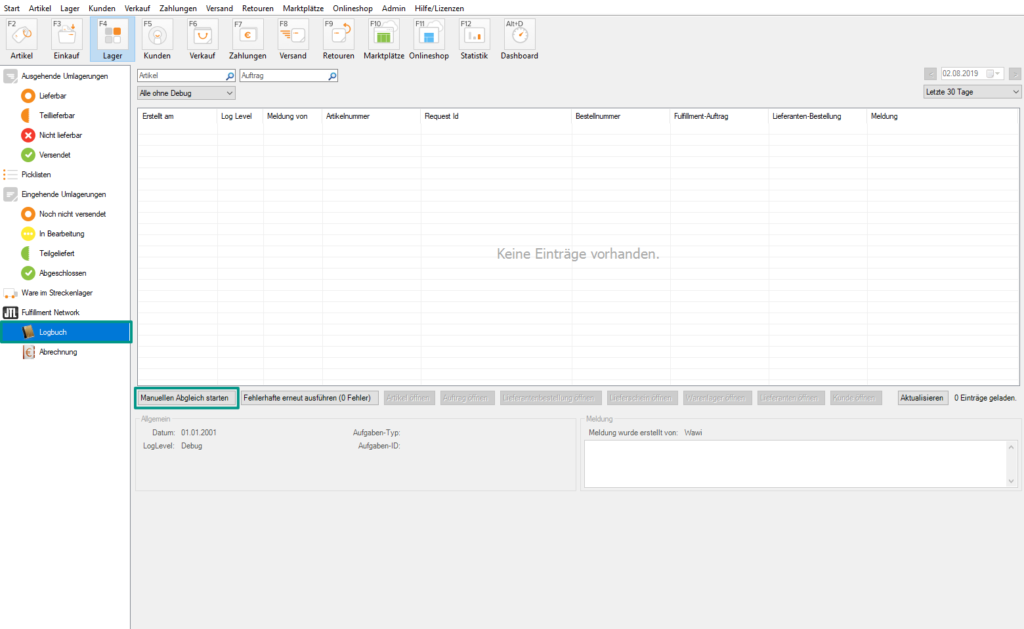
Task: Open the Picklisten sidebar entry
Action: [36, 174]
